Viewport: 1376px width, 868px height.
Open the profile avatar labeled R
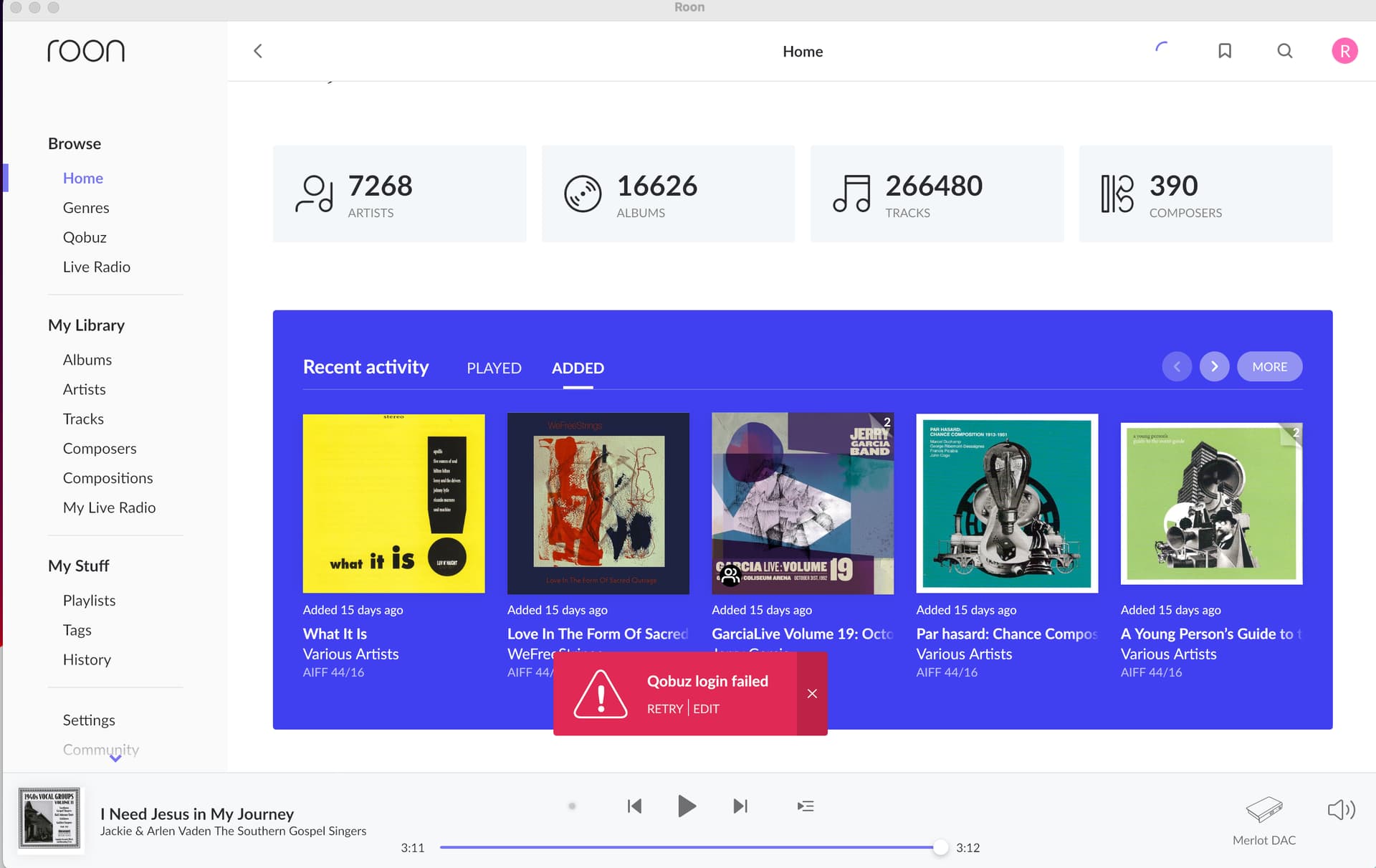1344,51
